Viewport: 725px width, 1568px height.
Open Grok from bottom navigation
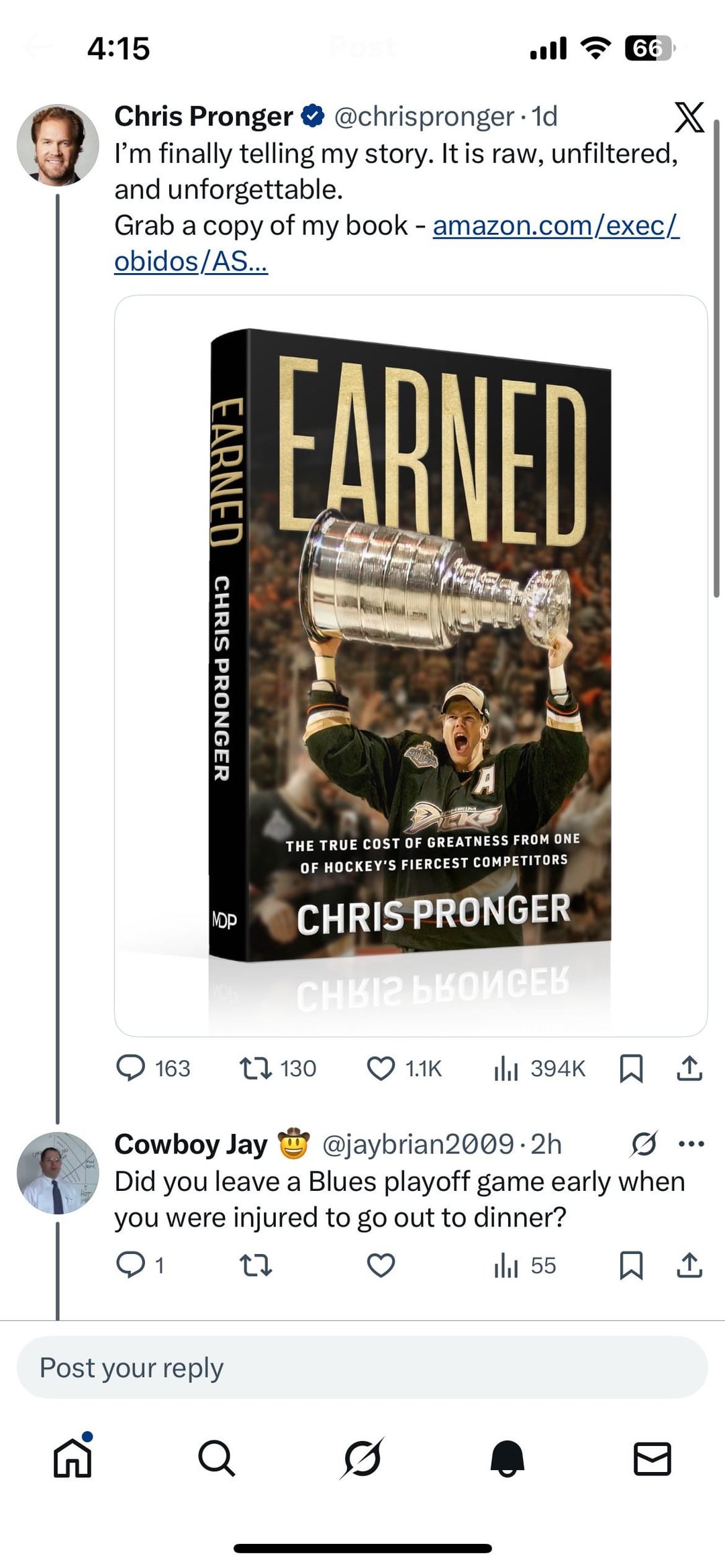(x=362, y=1458)
